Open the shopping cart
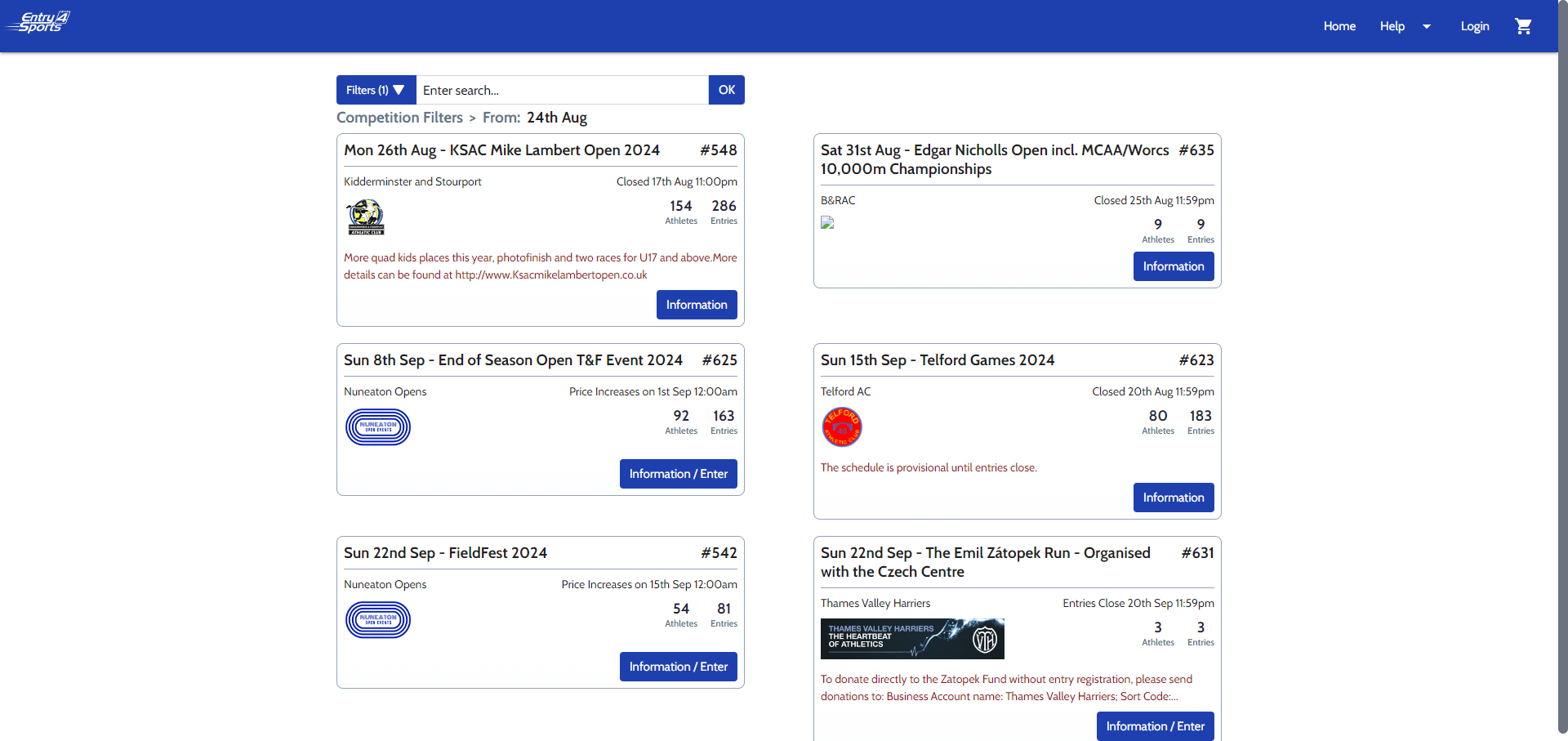 pos(1523,25)
